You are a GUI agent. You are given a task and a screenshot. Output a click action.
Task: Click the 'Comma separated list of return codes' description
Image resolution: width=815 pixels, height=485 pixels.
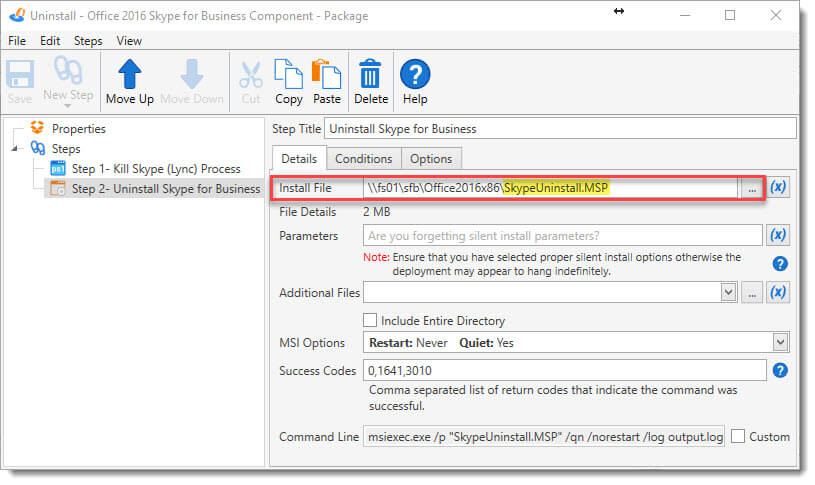(553, 398)
